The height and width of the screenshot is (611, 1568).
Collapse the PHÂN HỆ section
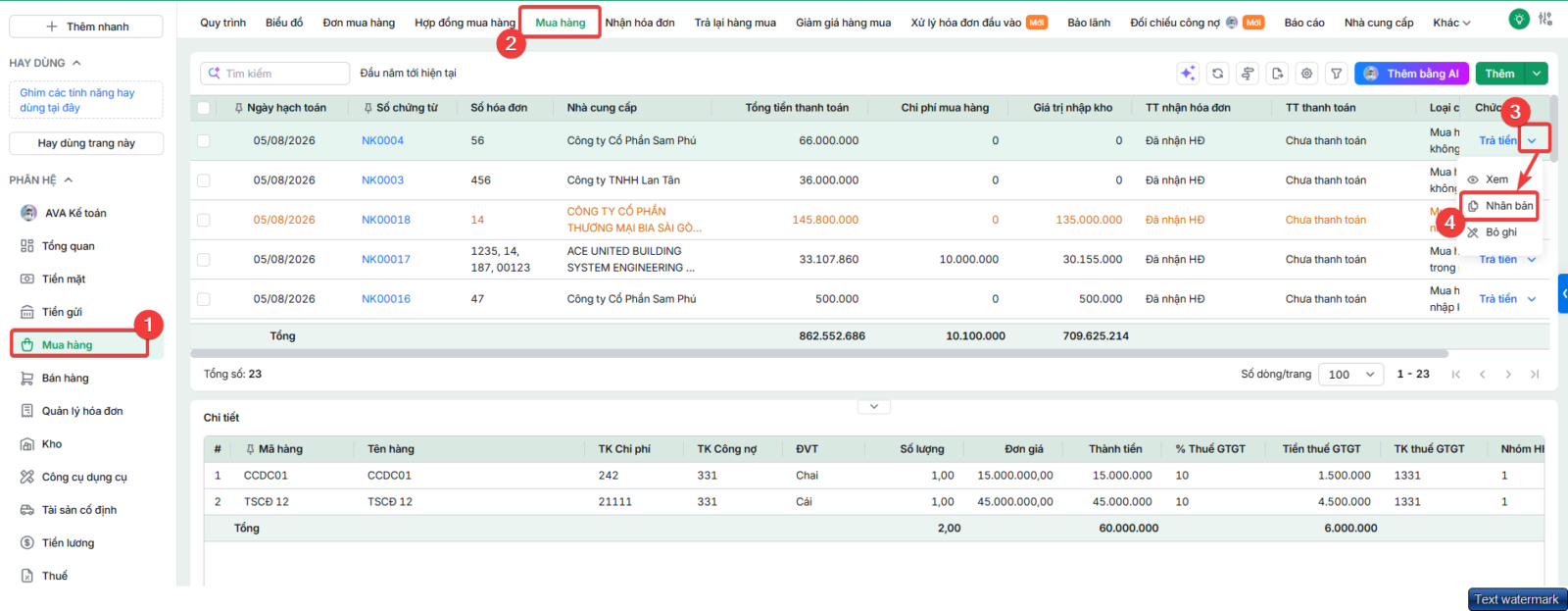click(69, 180)
